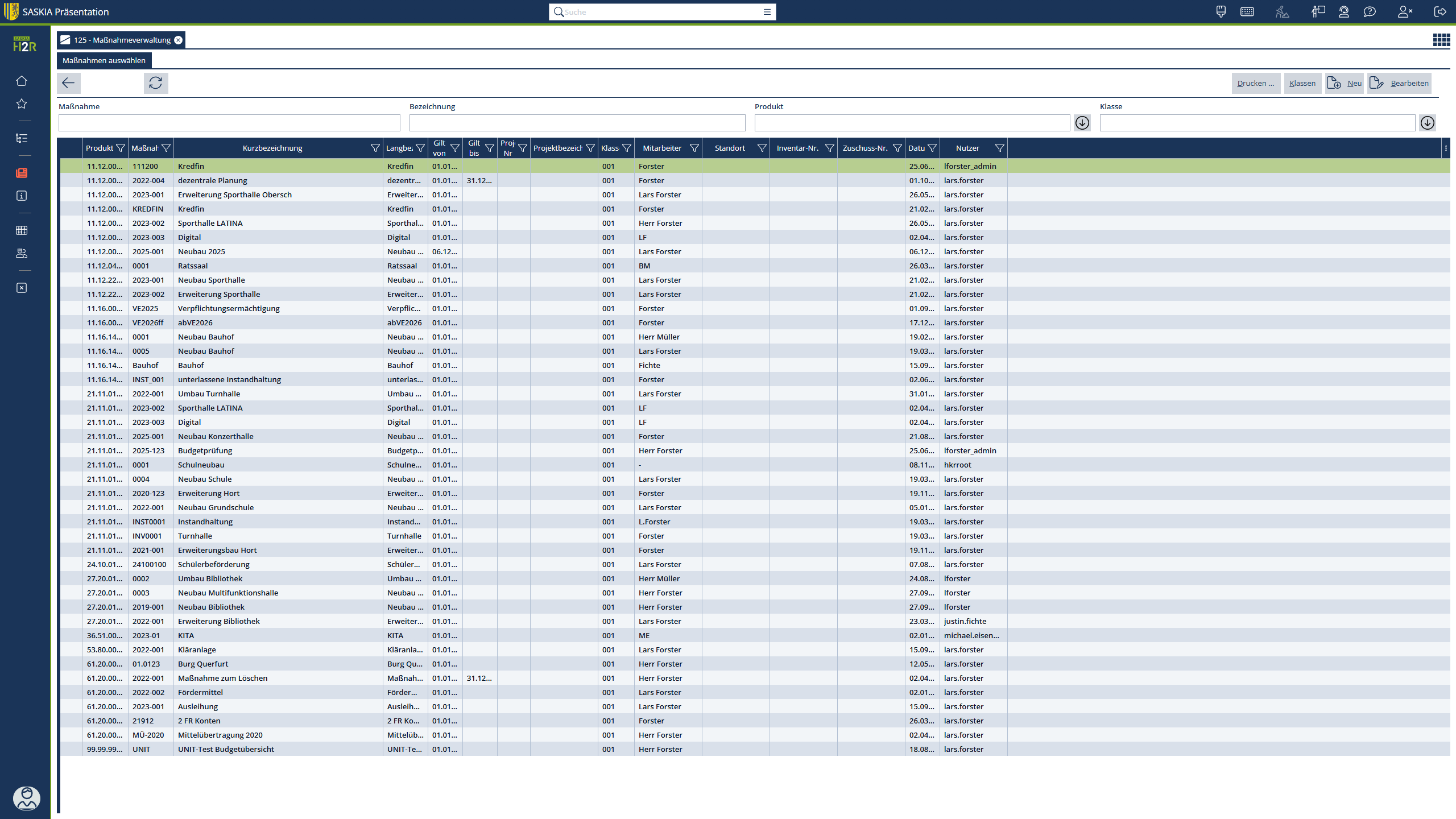1456x819 pixels.
Task: Click the logout icon in top bar
Action: coord(1440,11)
